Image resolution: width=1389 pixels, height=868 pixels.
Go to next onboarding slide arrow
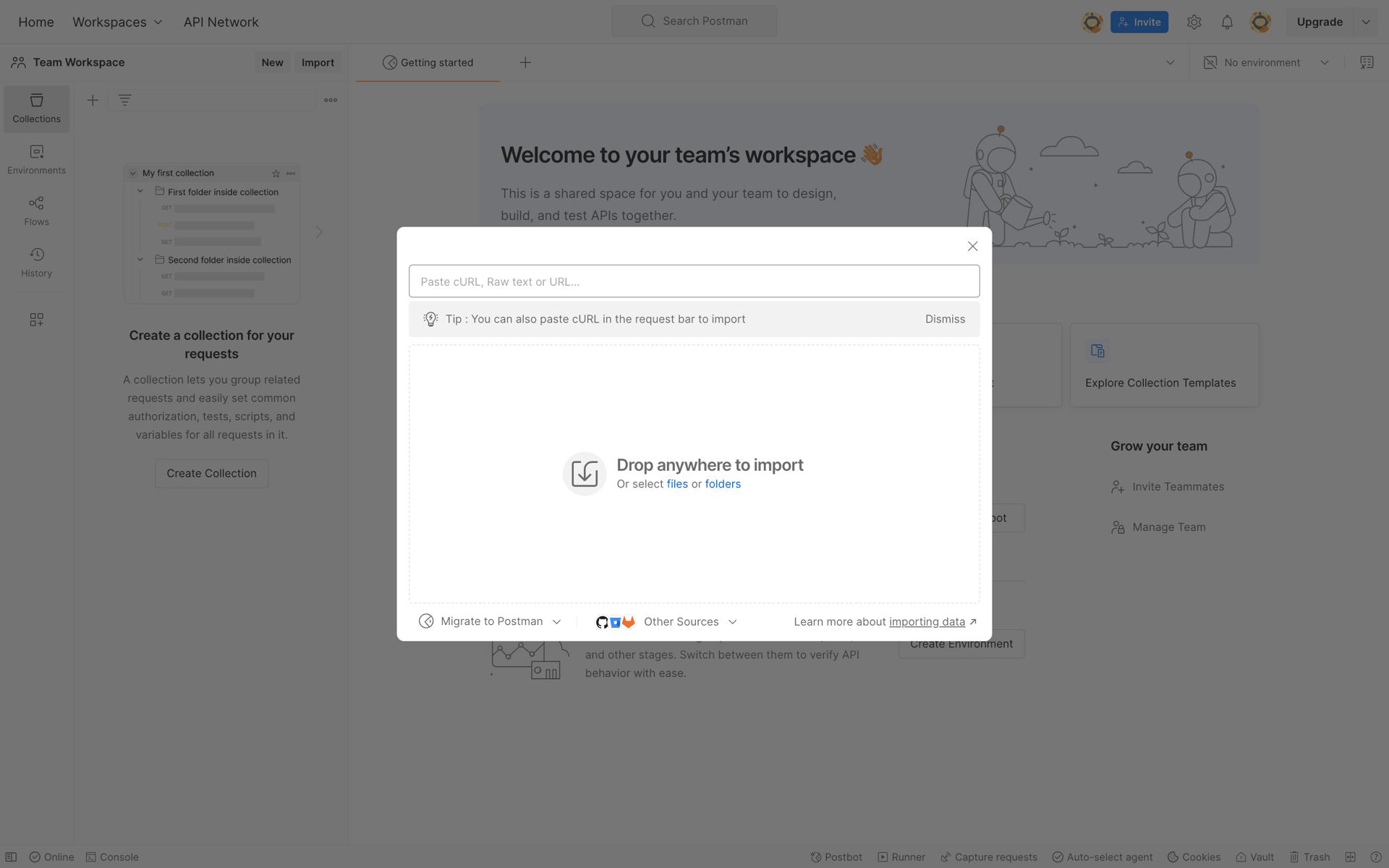tap(319, 232)
